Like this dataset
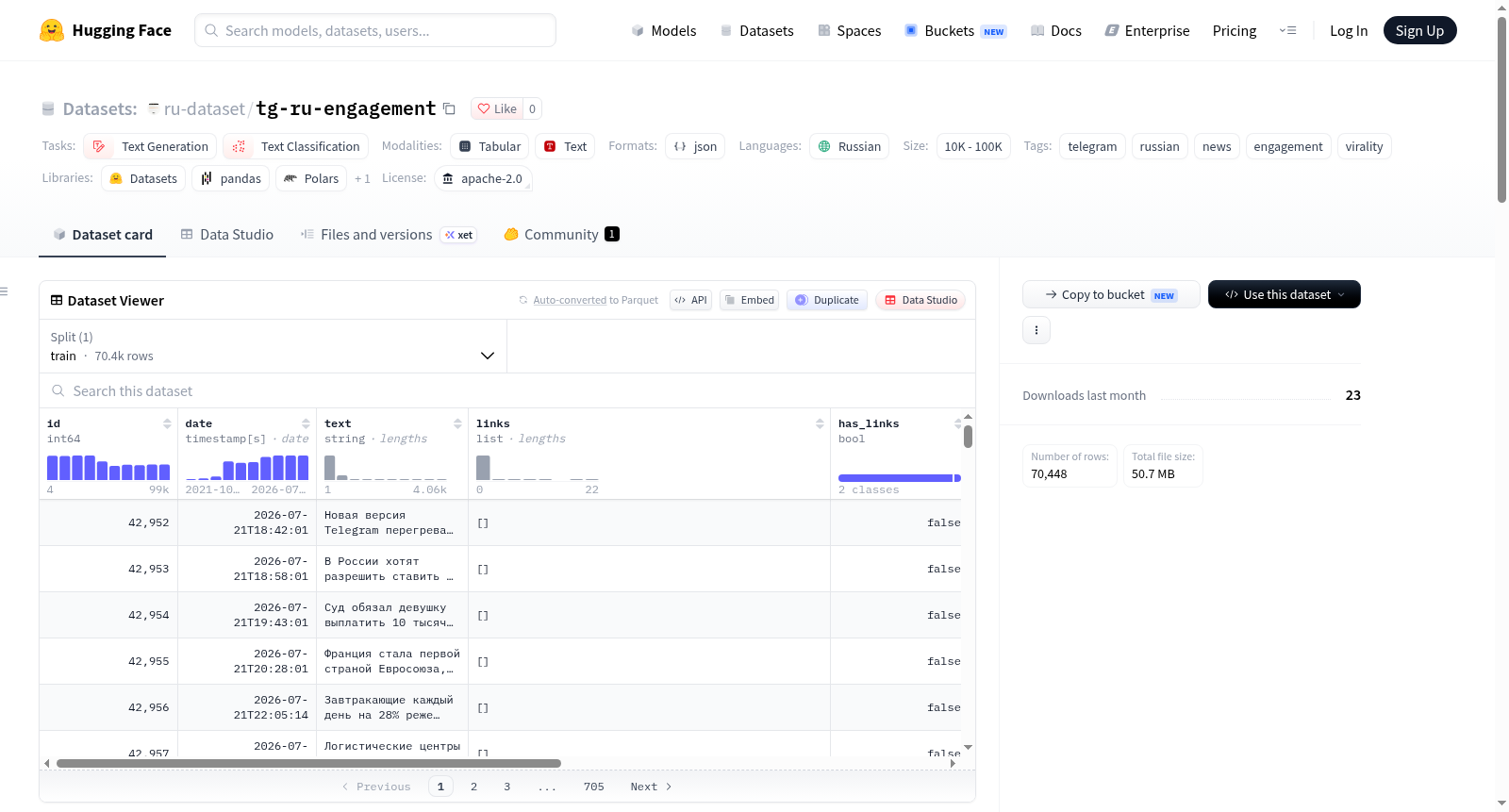 (497, 108)
